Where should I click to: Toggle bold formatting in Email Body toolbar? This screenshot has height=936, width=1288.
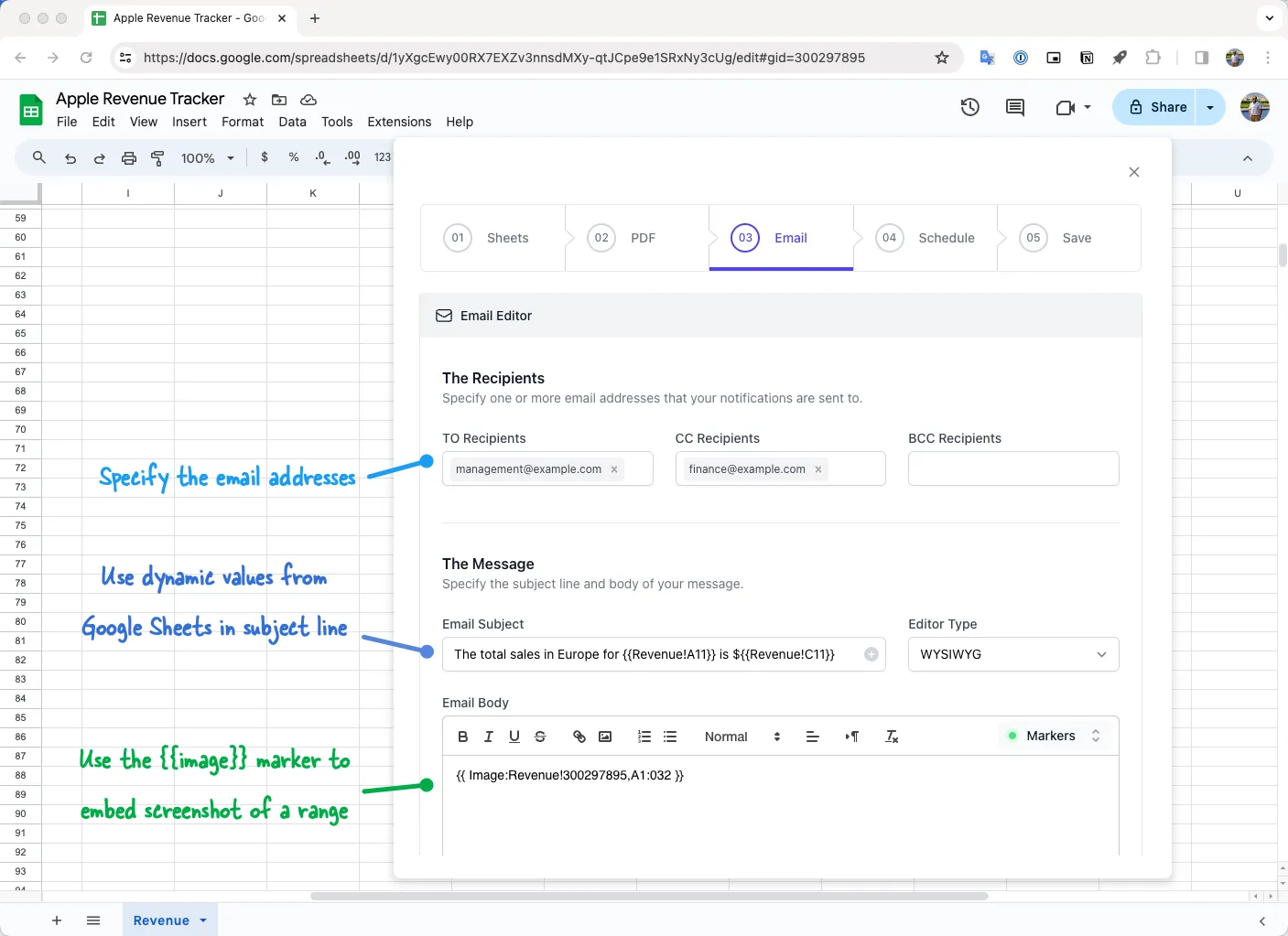(463, 737)
